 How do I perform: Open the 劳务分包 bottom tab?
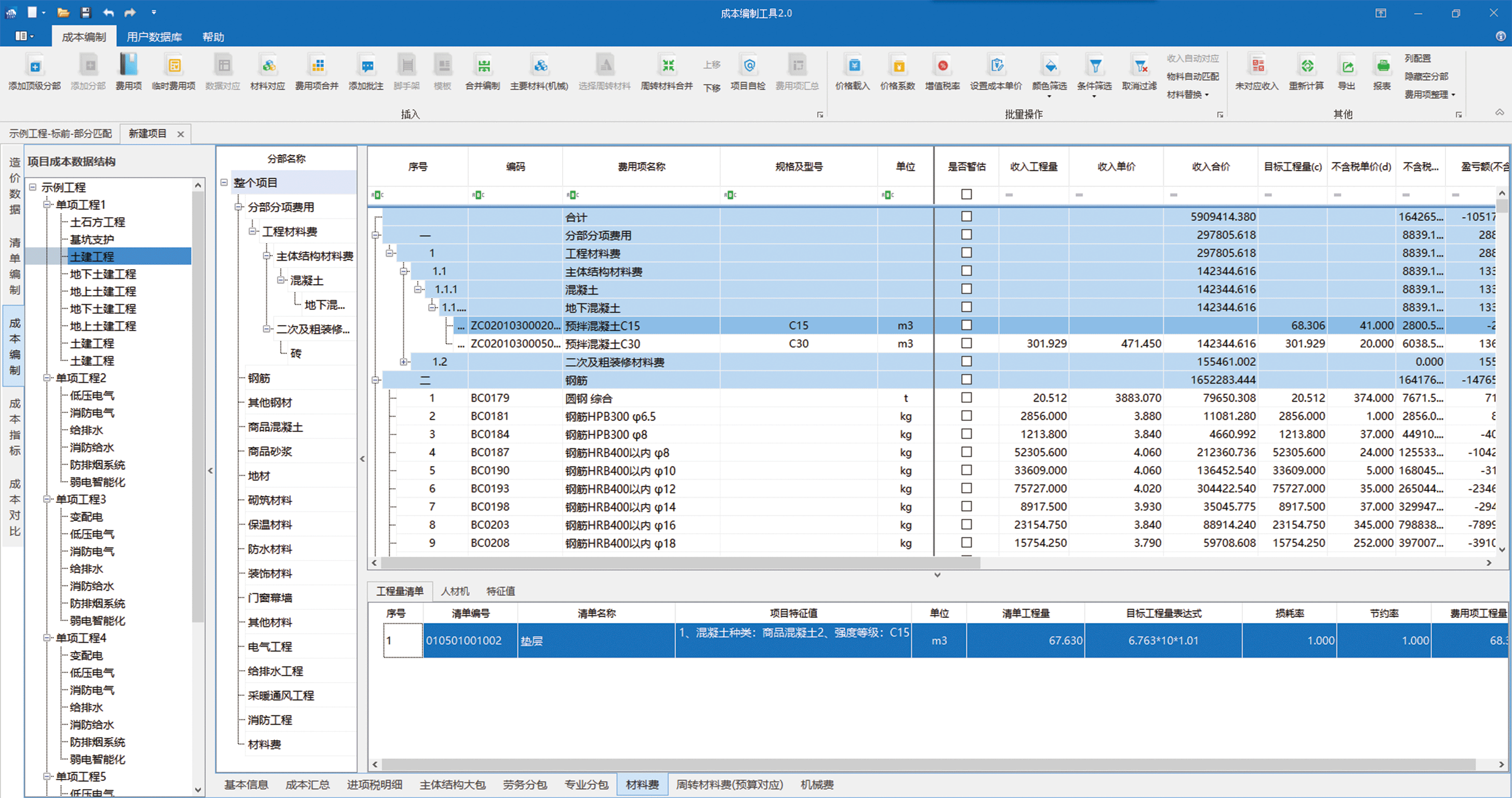coord(525,784)
